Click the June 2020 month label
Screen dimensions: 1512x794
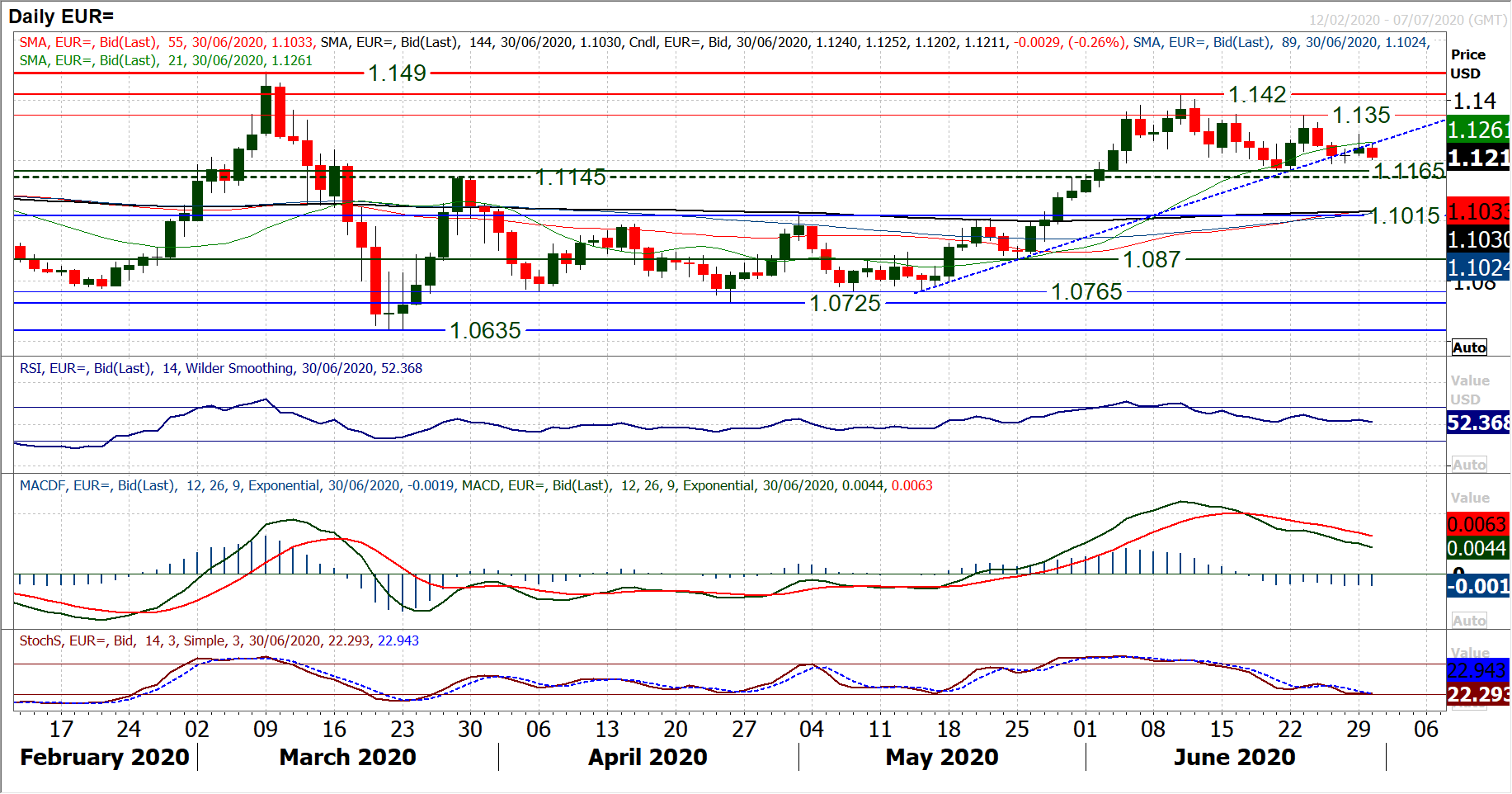coord(1234,757)
